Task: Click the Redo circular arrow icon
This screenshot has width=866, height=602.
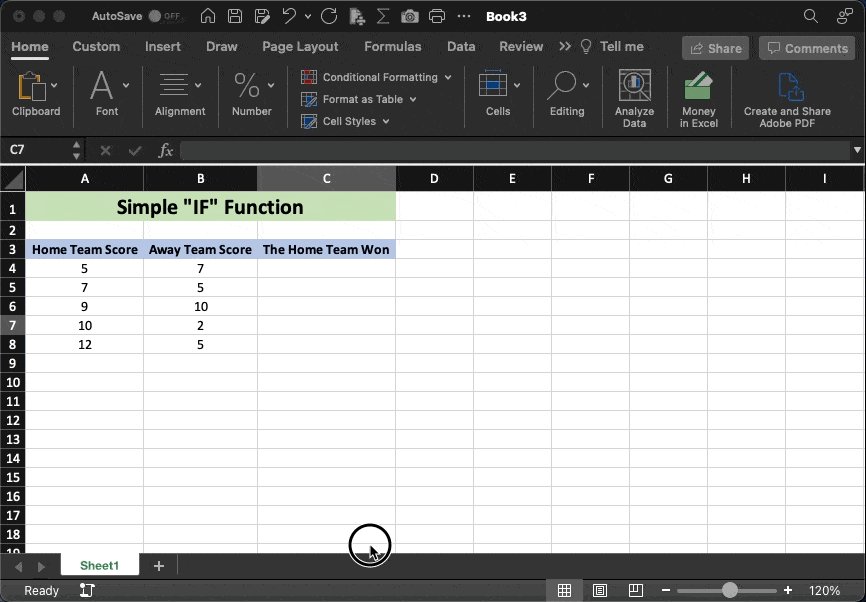Action: pos(329,16)
